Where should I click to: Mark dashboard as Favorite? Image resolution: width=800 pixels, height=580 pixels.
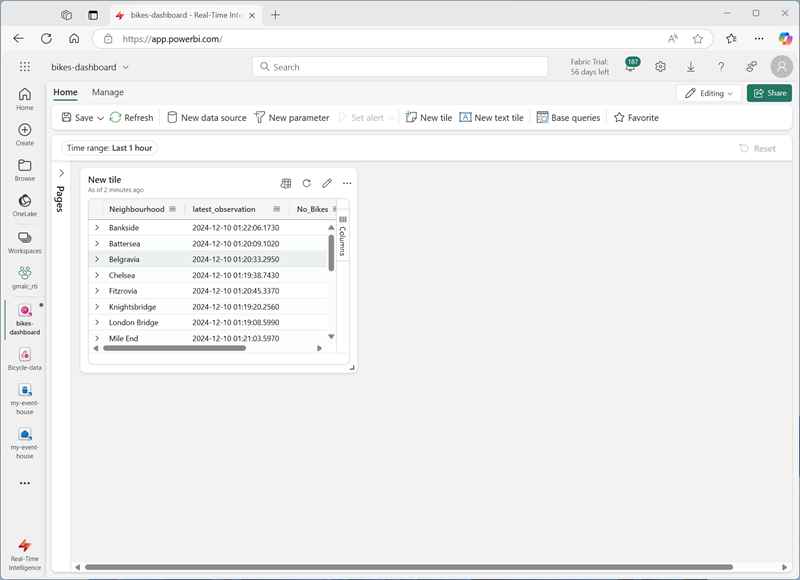[636, 118]
